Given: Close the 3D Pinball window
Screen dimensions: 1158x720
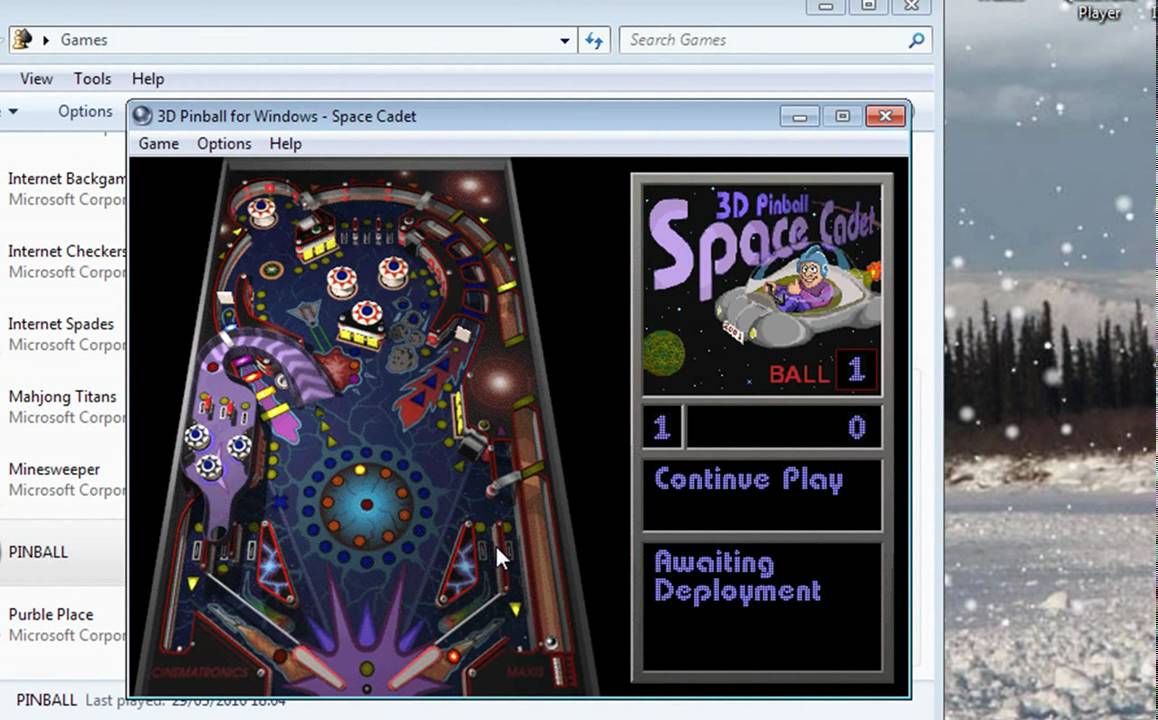Looking at the screenshot, I should (x=885, y=116).
